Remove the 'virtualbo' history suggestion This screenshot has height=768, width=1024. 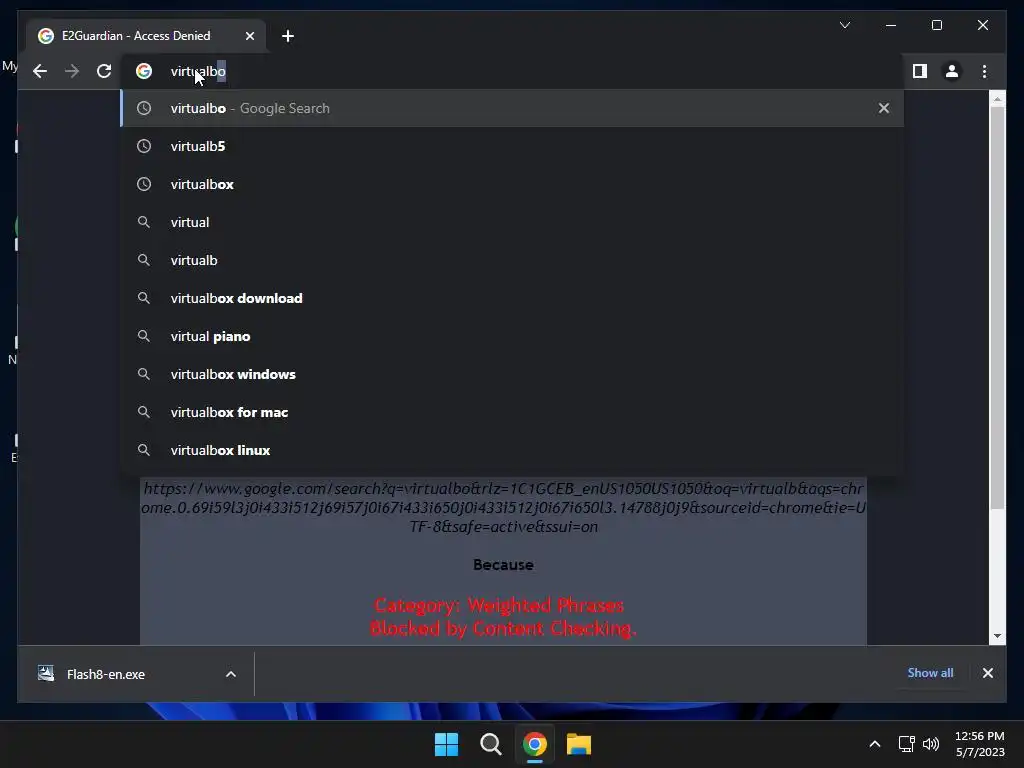pyautogui.click(x=884, y=108)
